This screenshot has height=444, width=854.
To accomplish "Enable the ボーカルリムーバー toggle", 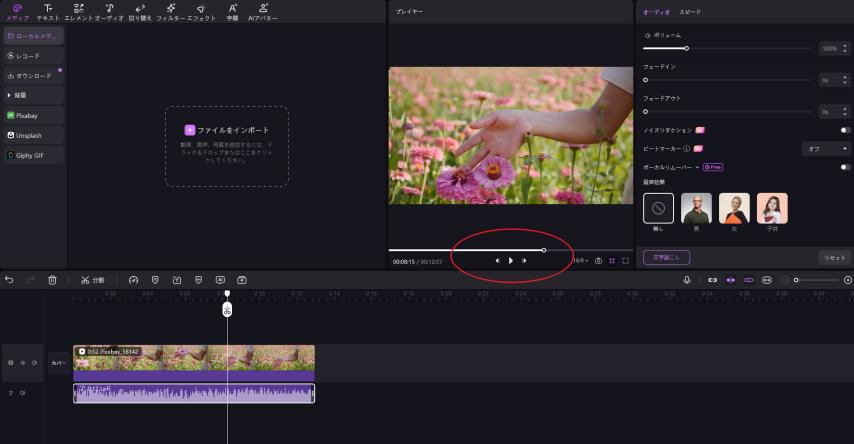I will (845, 167).
